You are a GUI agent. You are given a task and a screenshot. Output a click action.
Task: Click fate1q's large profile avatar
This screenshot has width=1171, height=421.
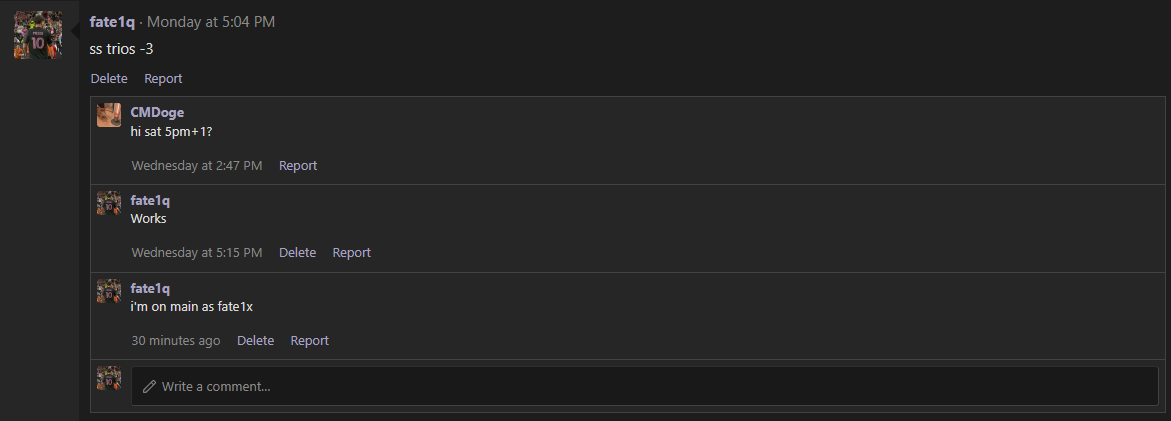pyautogui.click(x=38, y=35)
